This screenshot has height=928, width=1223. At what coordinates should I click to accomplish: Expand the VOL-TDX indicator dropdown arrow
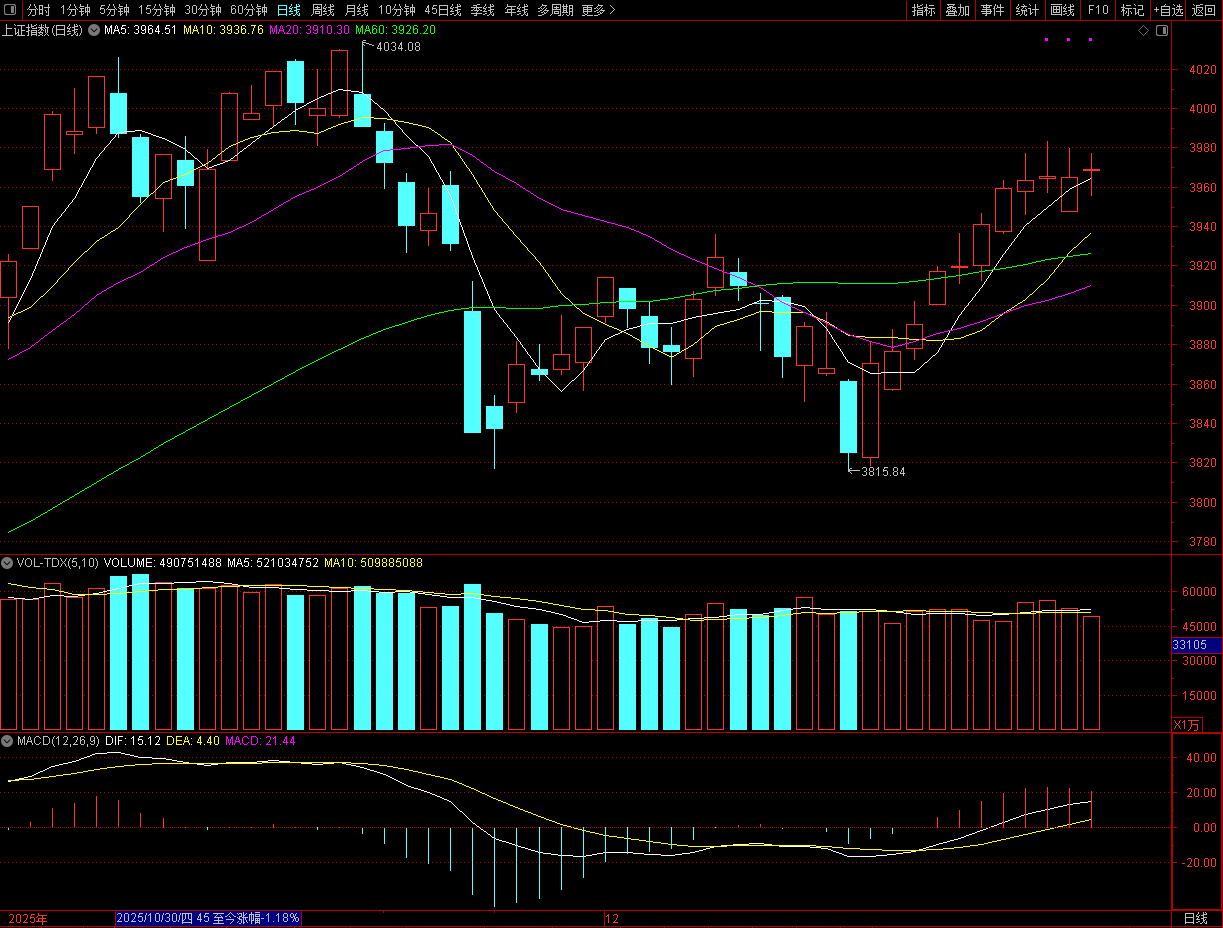click(x=8, y=563)
